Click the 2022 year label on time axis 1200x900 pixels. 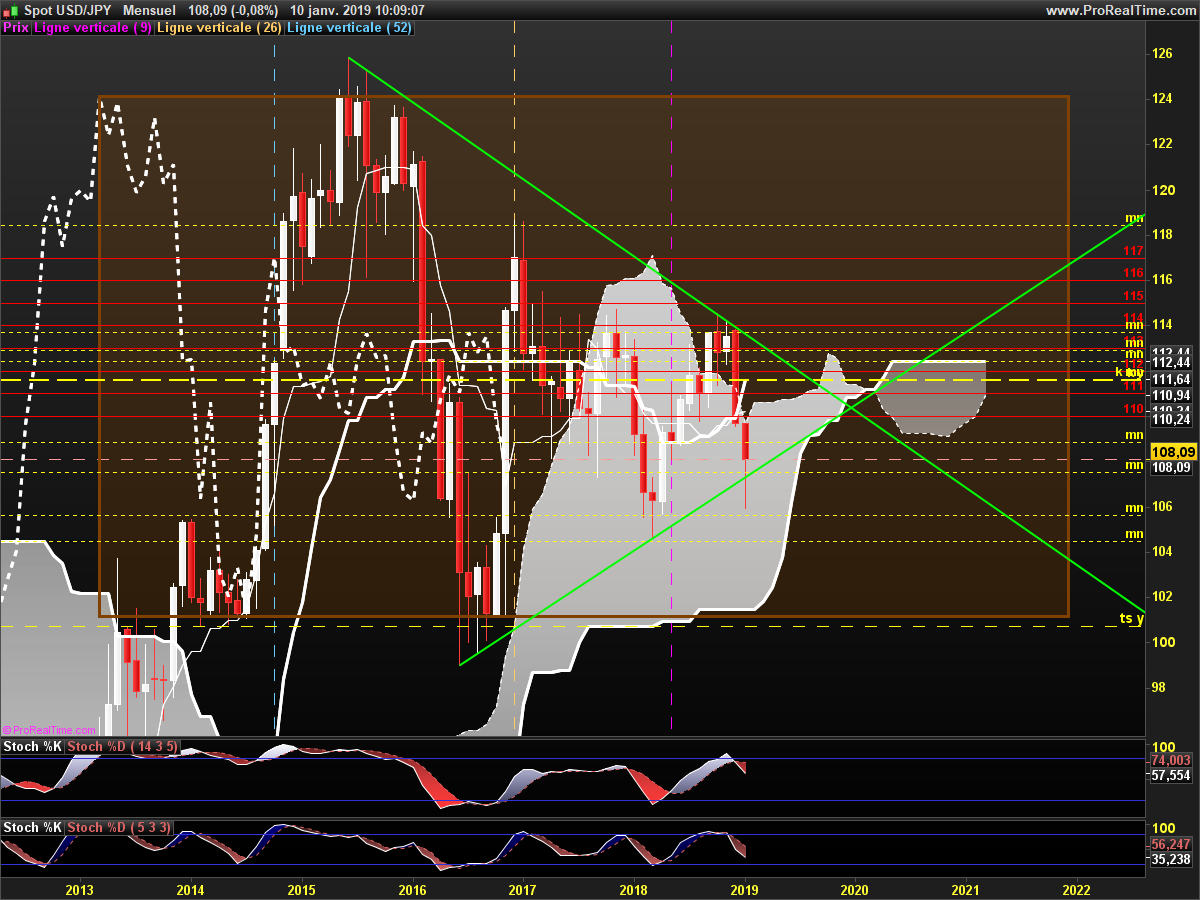(x=1077, y=889)
